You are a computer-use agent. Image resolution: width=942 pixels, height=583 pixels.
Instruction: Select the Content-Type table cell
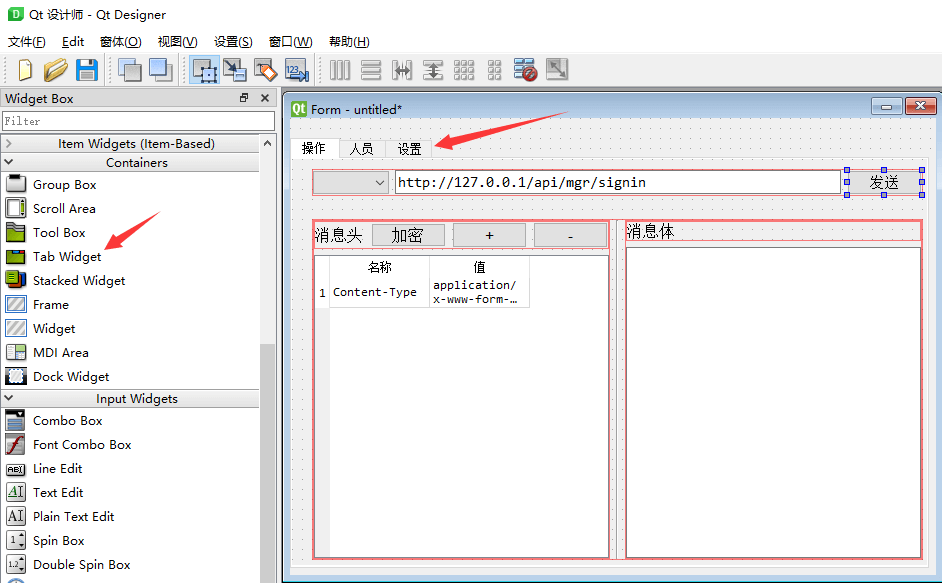coord(379,292)
